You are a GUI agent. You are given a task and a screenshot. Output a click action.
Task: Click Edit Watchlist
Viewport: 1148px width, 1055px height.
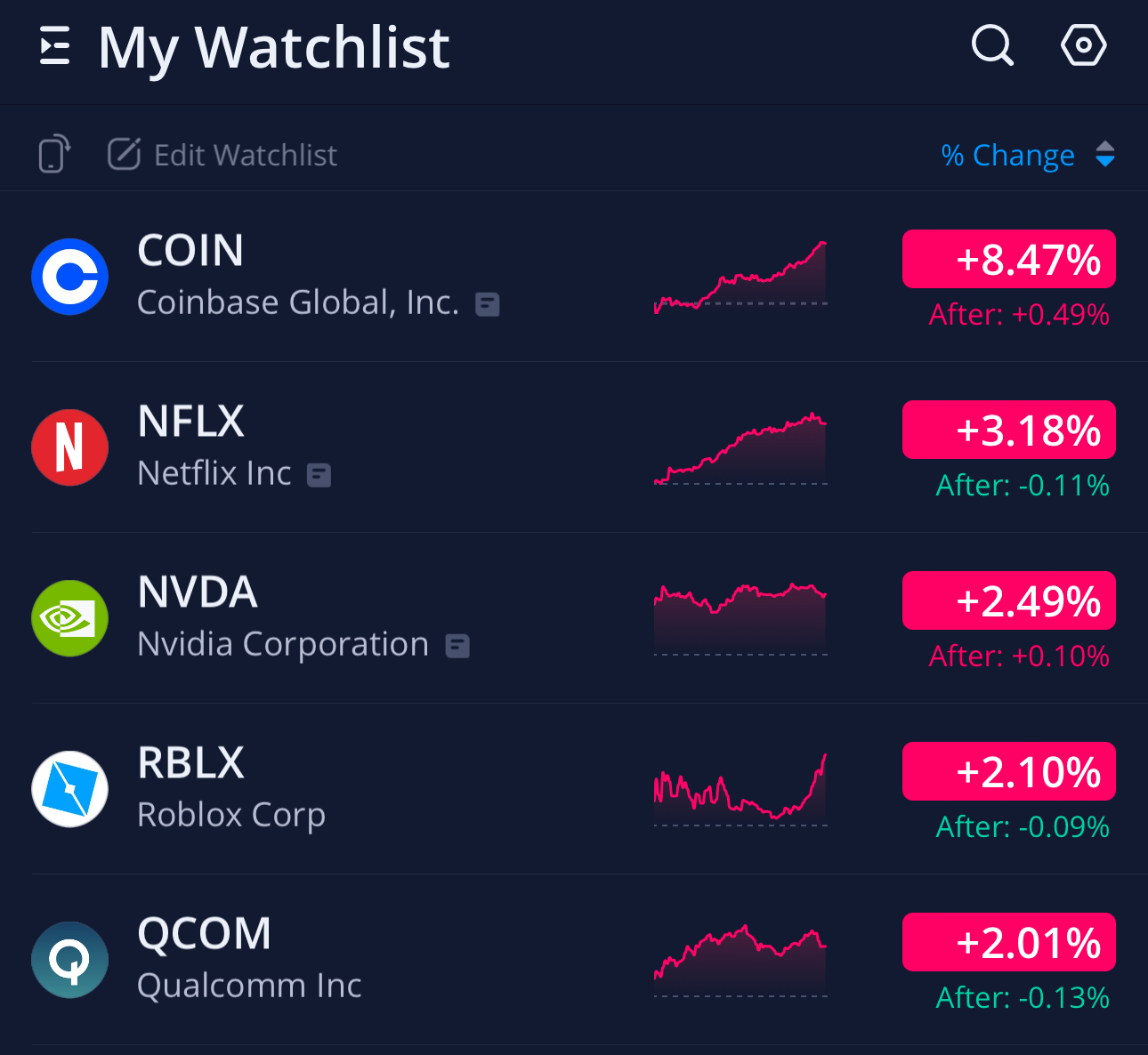click(x=222, y=155)
